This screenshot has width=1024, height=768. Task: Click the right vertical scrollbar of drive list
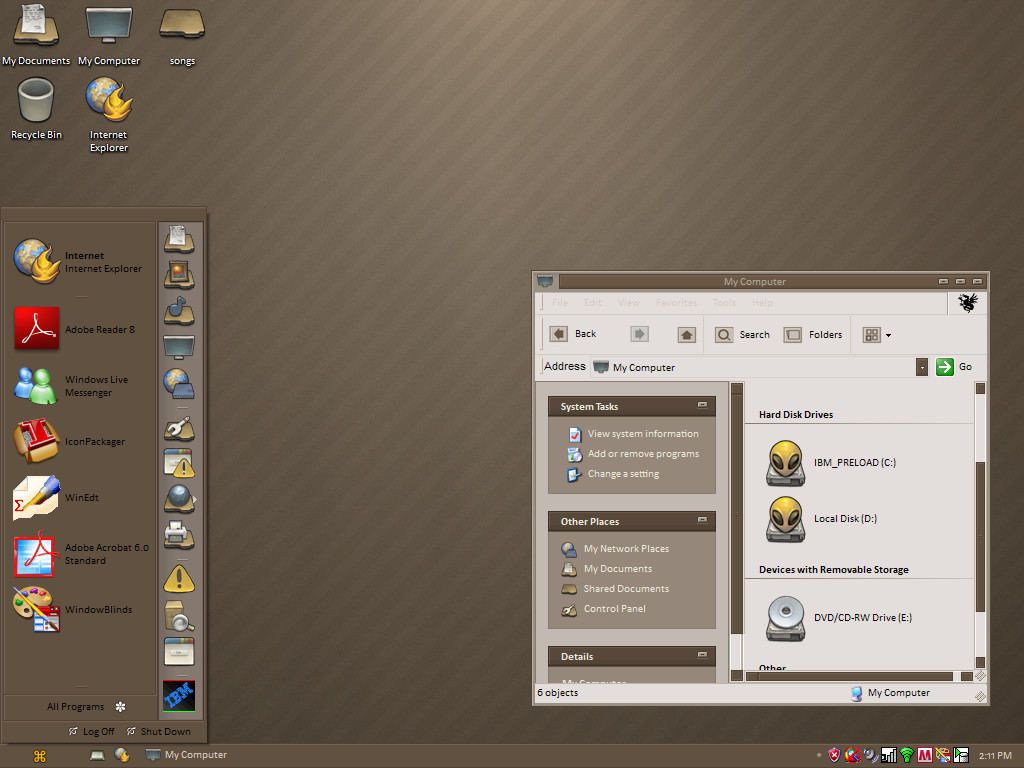(x=980, y=526)
